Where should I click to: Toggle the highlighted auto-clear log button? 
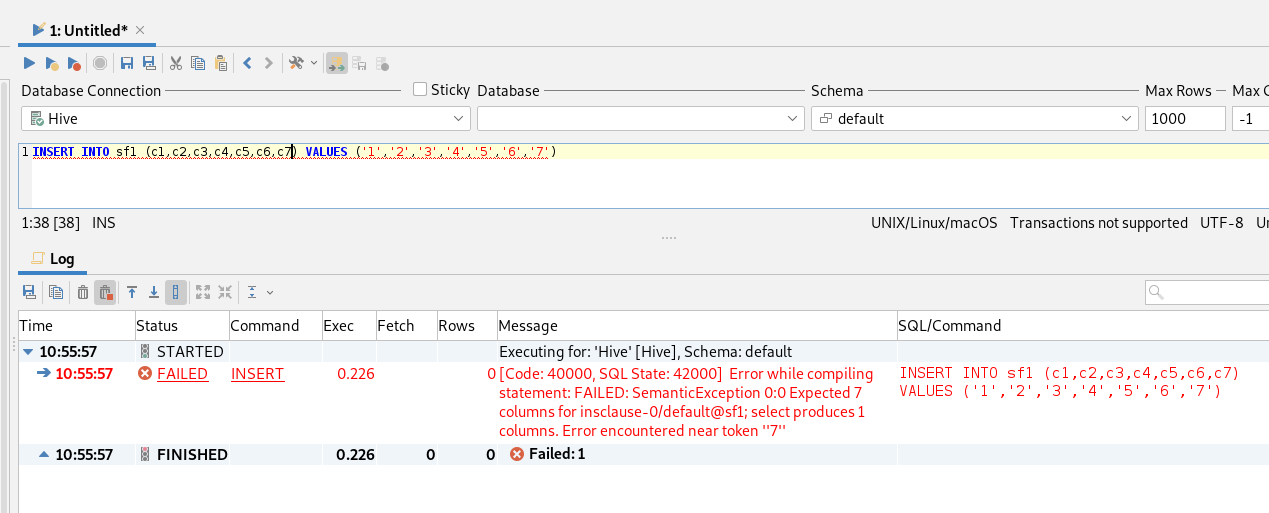tap(105, 292)
